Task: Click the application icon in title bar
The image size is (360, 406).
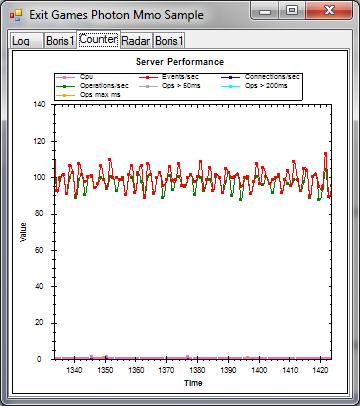Action: click(x=16, y=15)
